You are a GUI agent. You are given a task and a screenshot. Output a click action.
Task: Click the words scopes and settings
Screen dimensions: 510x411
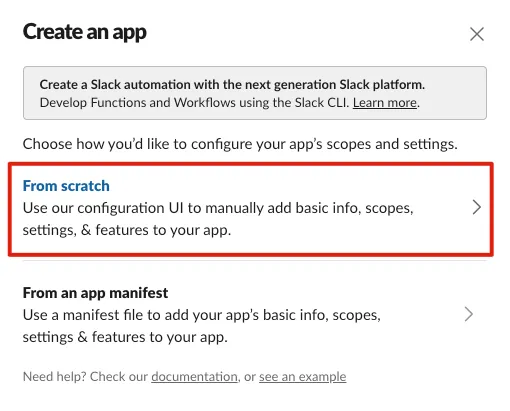pos(392,144)
